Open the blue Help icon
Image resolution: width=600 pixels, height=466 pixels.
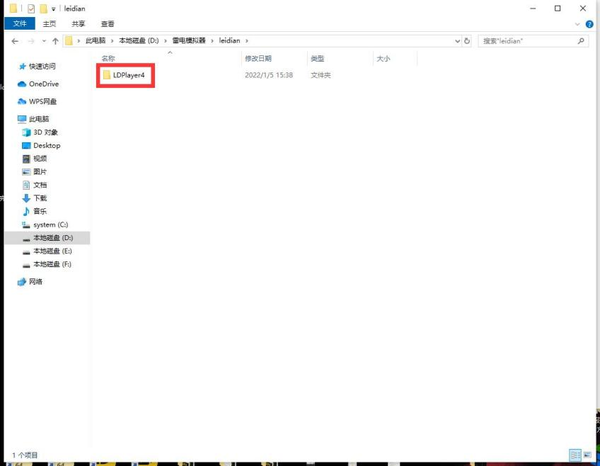pos(589,24)
